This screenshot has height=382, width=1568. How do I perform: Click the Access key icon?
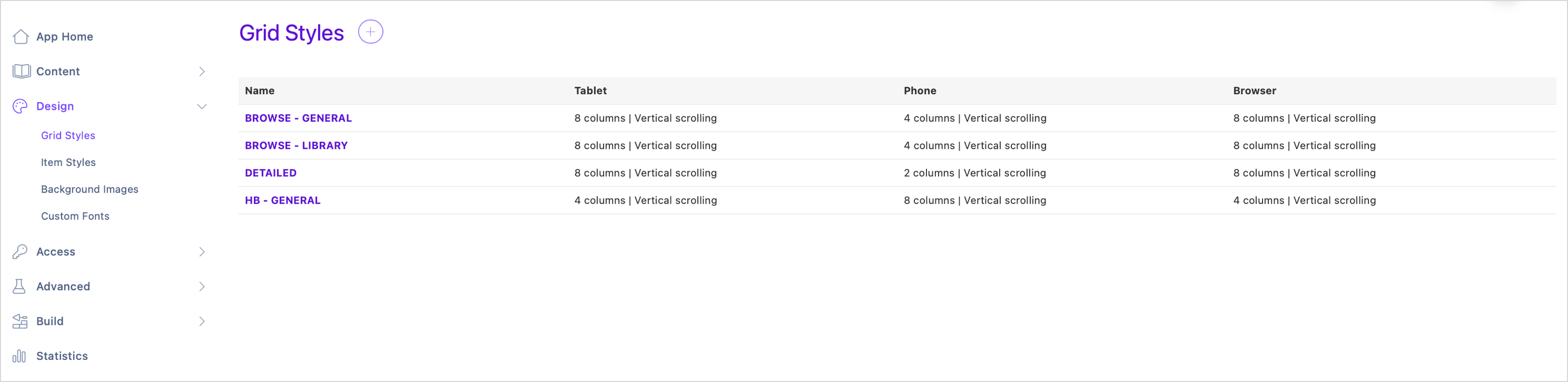[20, 252]
